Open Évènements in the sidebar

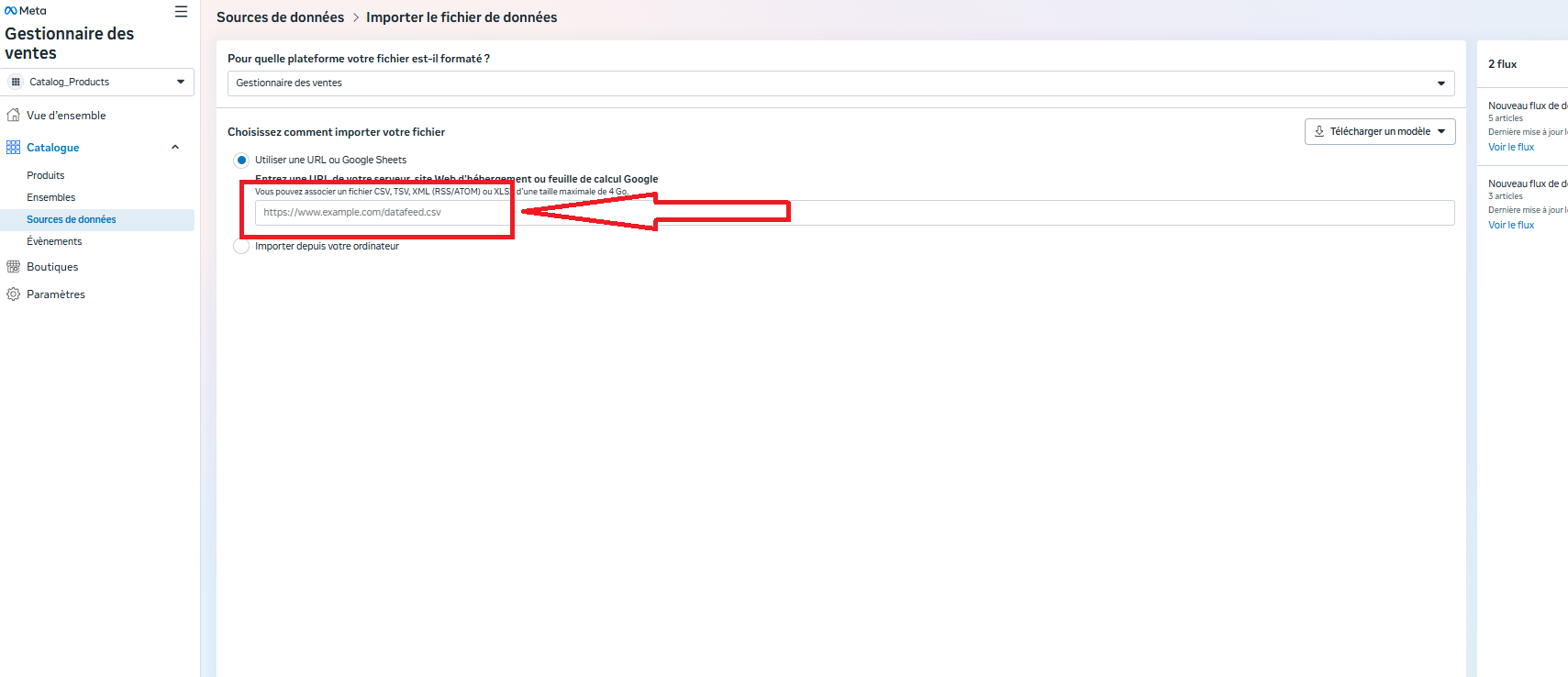point(54,241)
